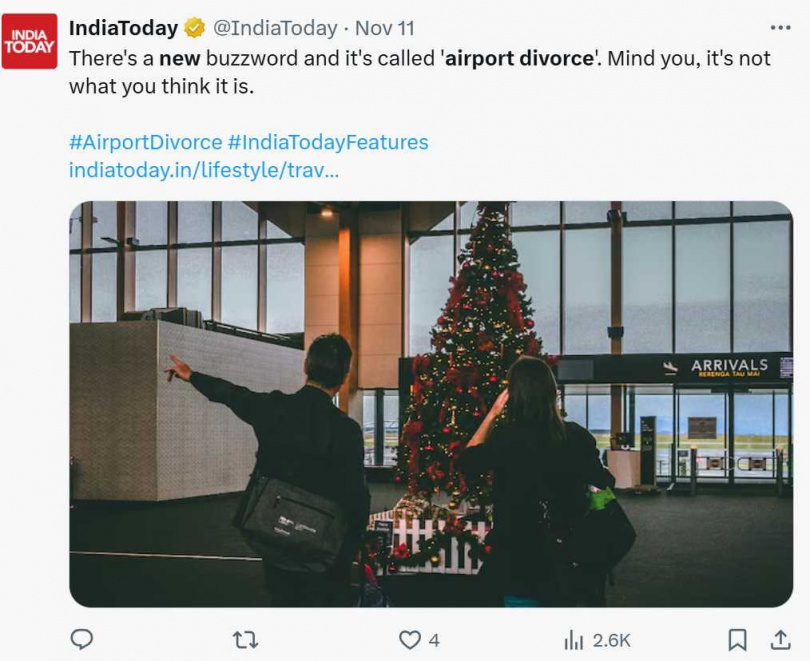
Task: Open the tweet via Nov 11 timestamp
Action: tap(385, 28)
